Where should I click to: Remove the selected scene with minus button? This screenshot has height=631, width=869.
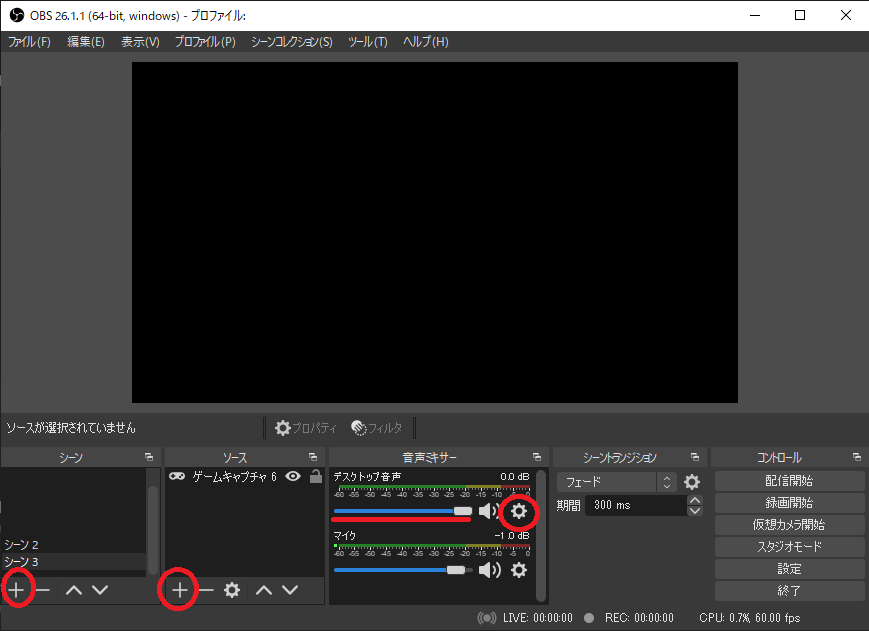(43, 590)
